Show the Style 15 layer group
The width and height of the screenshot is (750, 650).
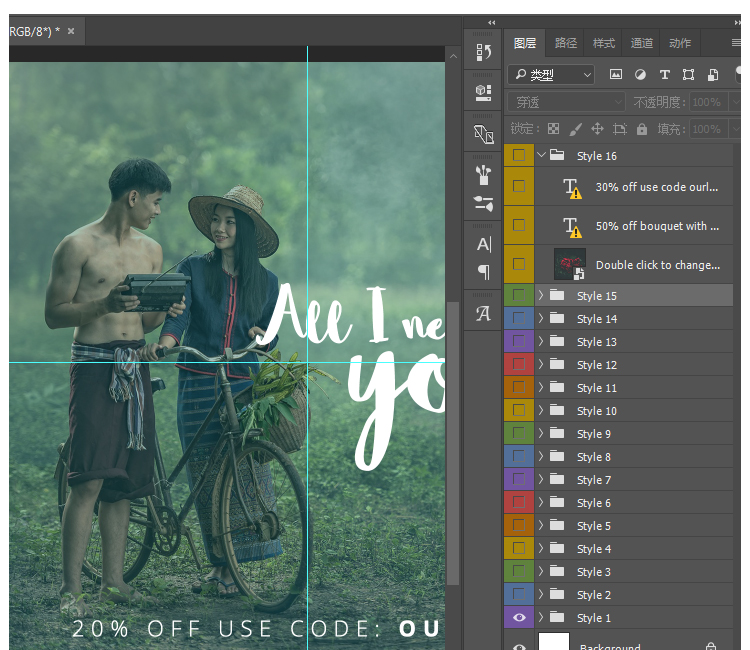click(x=518, y=295)
